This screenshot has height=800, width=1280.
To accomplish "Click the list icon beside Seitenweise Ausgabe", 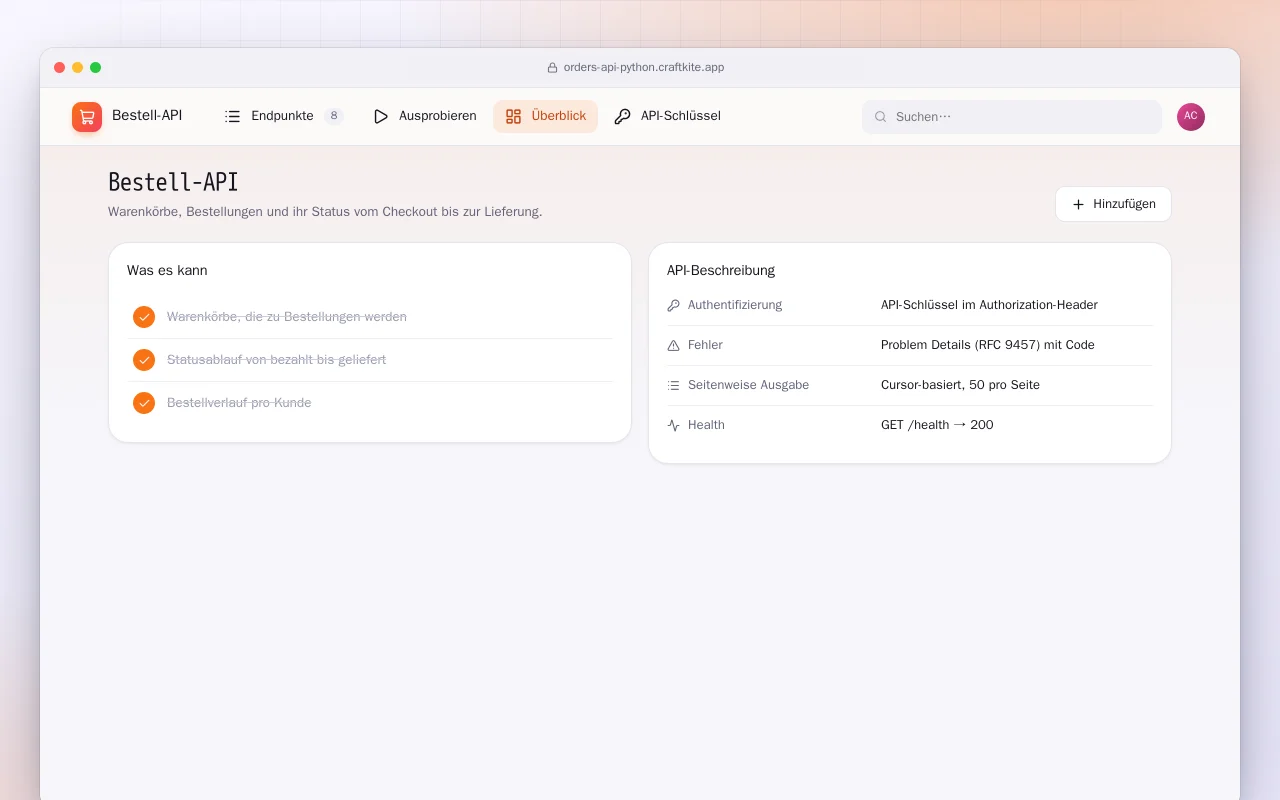I will 673,385.
